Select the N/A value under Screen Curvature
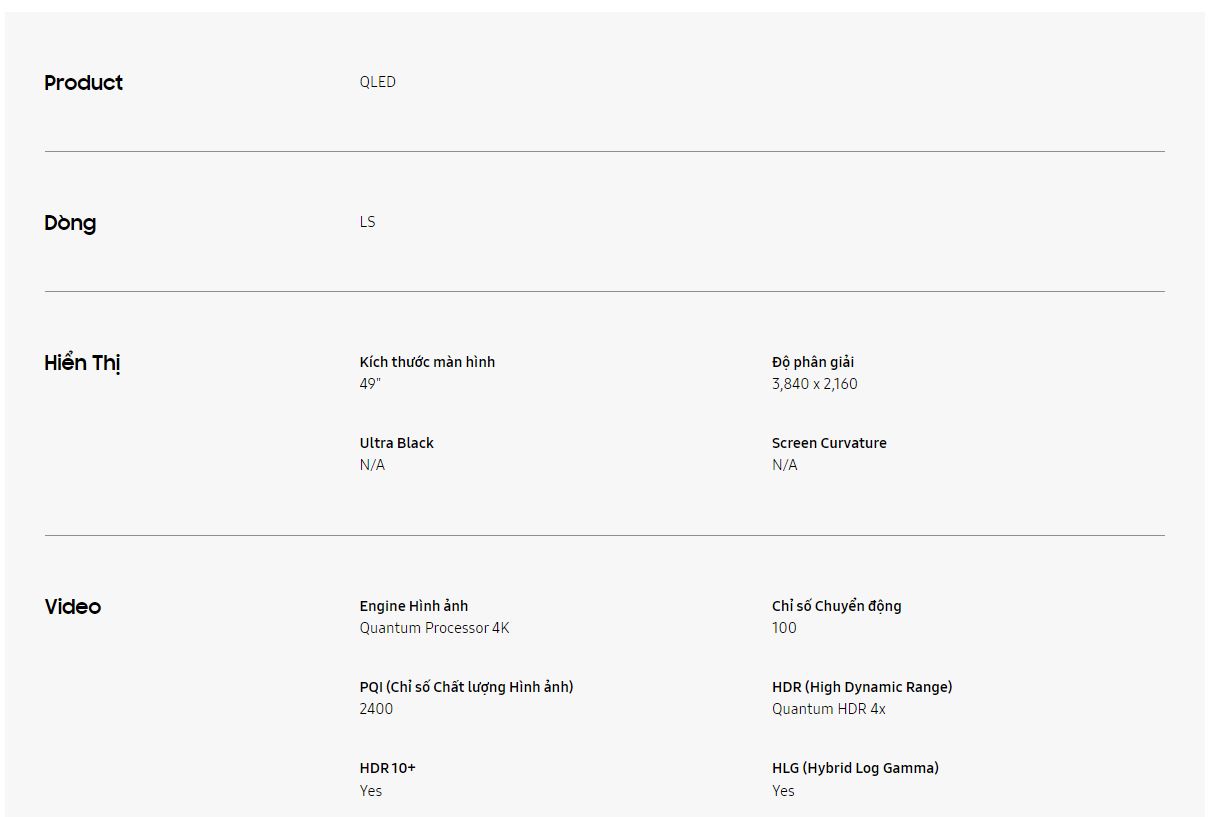The height and width of the screenshot is (817, 1214). click(x=784, y=465)
